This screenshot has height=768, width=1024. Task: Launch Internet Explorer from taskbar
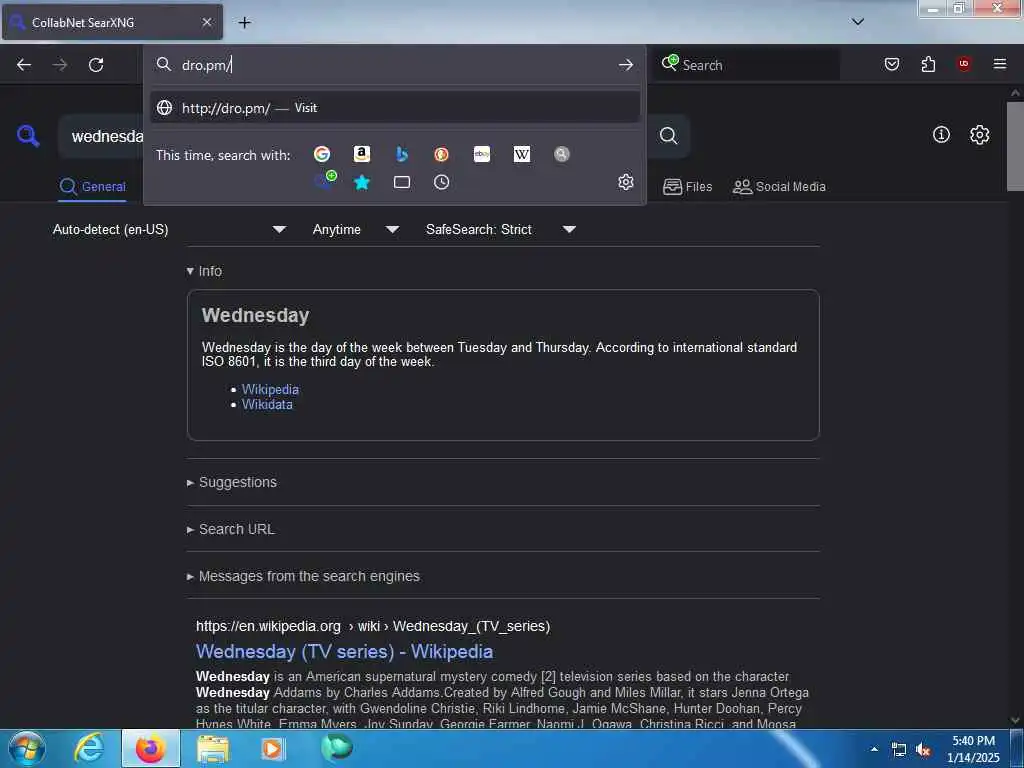pos(89,748)
